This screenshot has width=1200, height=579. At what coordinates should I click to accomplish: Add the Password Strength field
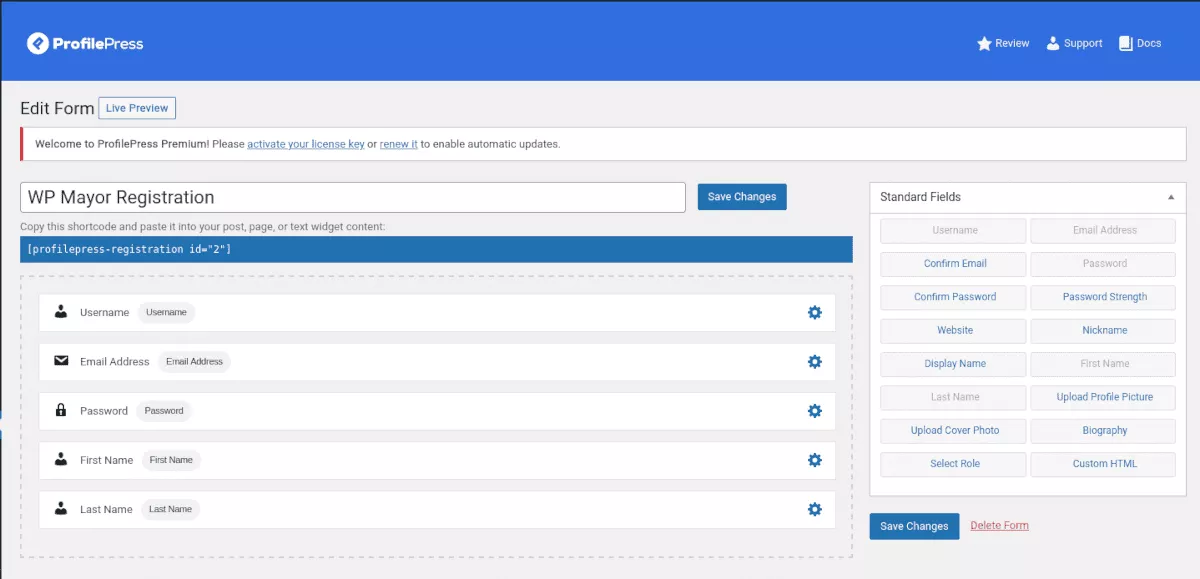coord(1104,297)
